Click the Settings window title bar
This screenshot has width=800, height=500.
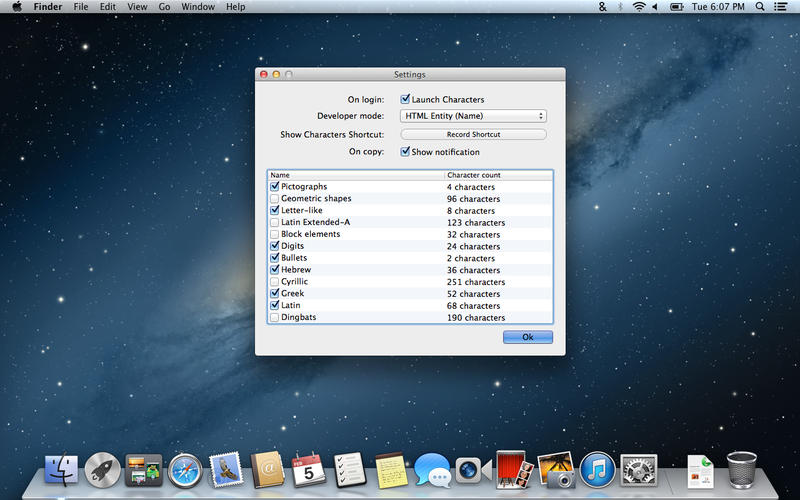pos(410,74)
